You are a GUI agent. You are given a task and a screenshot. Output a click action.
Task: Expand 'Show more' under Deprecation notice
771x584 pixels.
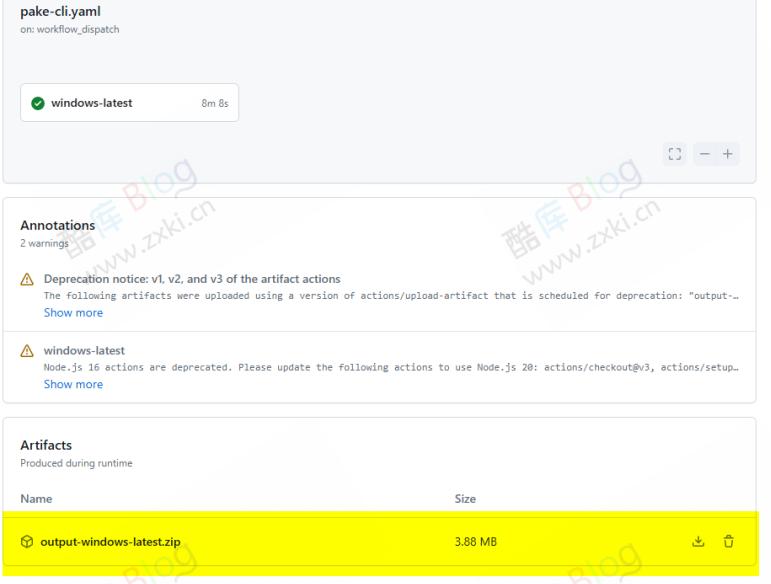(x=73, y=313)
